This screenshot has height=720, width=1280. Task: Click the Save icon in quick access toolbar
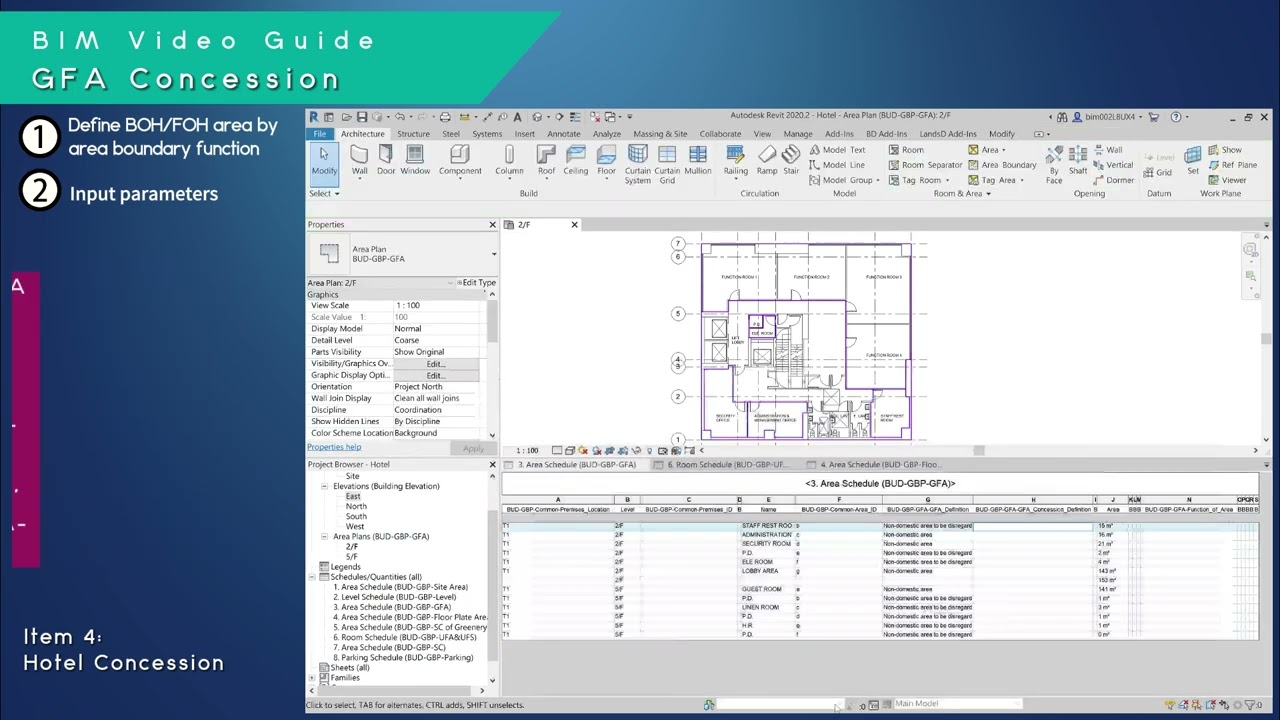(362, 117)
